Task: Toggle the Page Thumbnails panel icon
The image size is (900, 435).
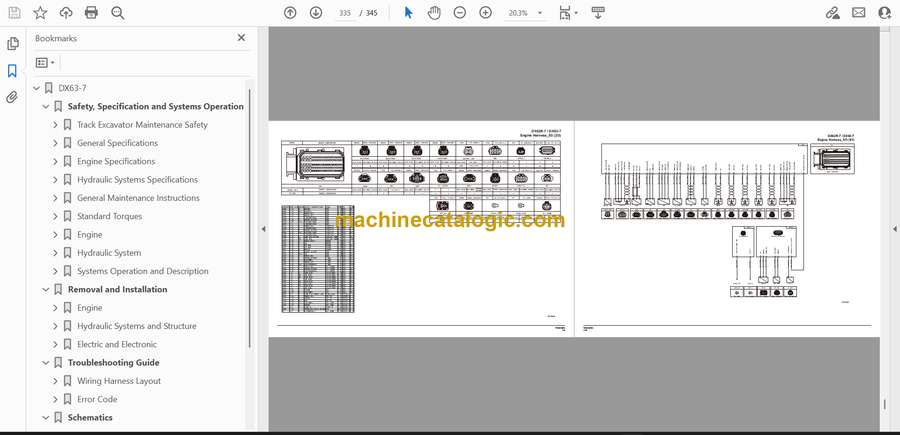Action: click(x=12, y=44)
